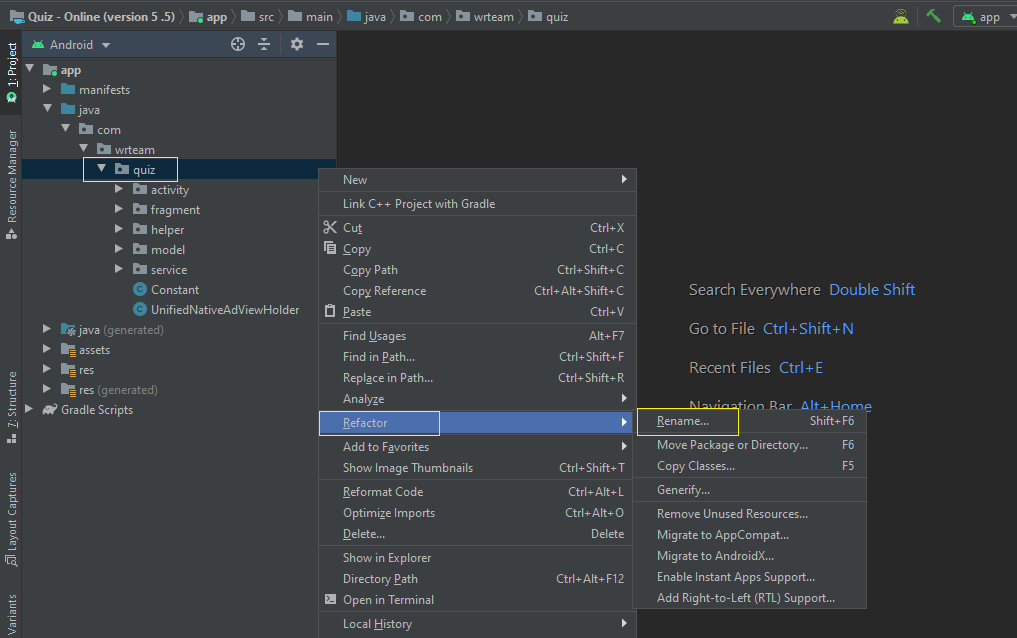Image resolution: width=1017 pixels, height=638 pixels.
Task: Choose Copy Path menu item
Action: [x=477, y=270]
